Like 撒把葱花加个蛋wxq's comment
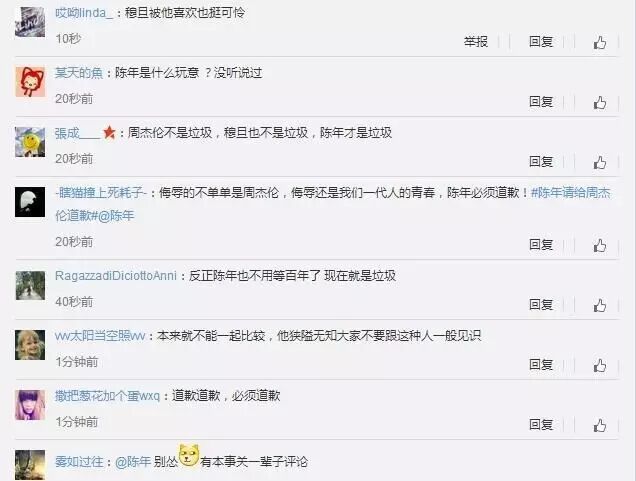 coord(600,425)
